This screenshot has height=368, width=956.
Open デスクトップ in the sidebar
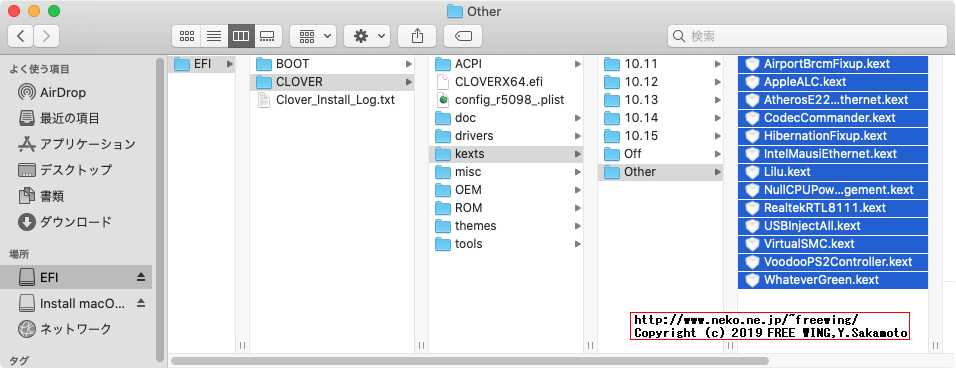(x=77, y=169)
